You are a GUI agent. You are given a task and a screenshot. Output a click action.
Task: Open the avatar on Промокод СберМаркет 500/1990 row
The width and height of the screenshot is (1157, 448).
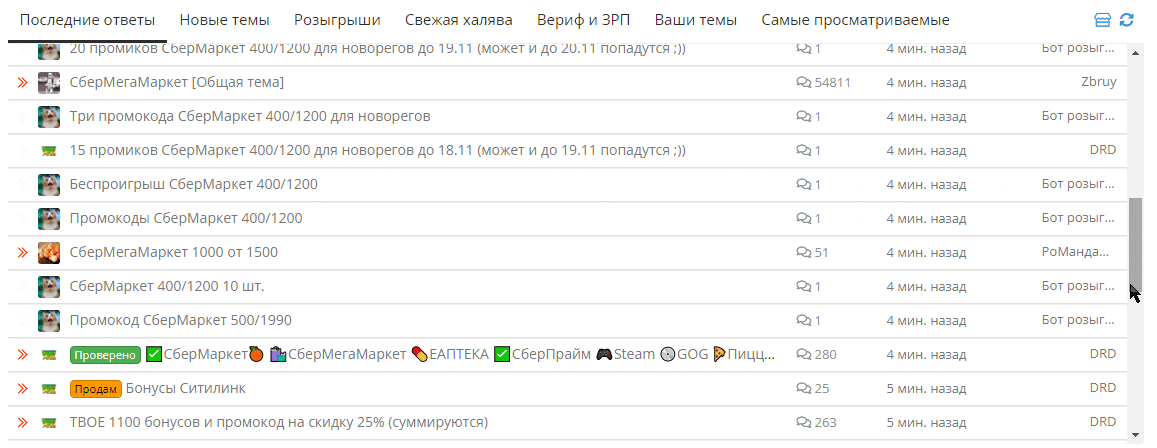coord(49,320)
